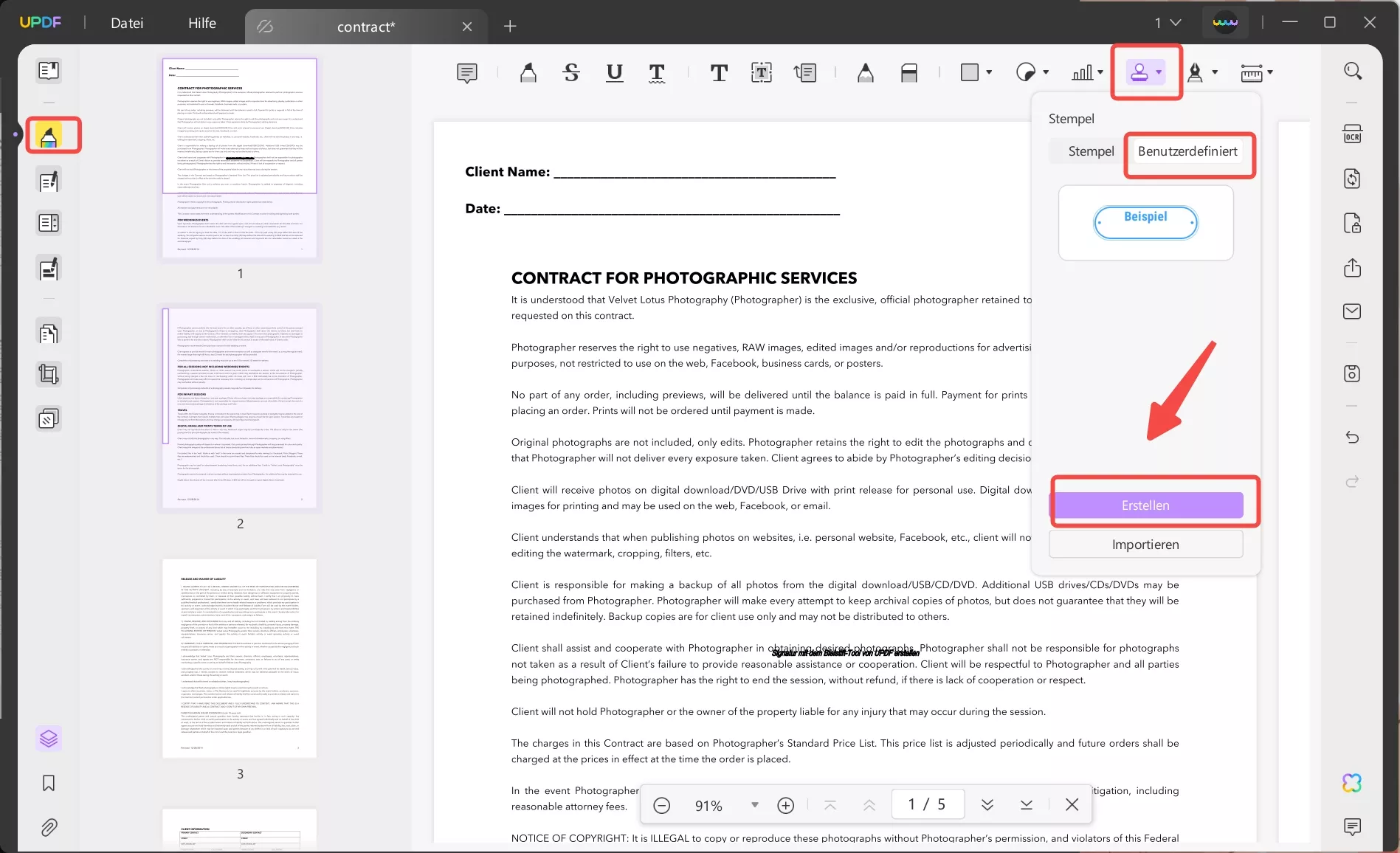This screenshot has width=1400, height=853.
Task: Select the Beispiel custom stamp
Action: [1146, 222]
